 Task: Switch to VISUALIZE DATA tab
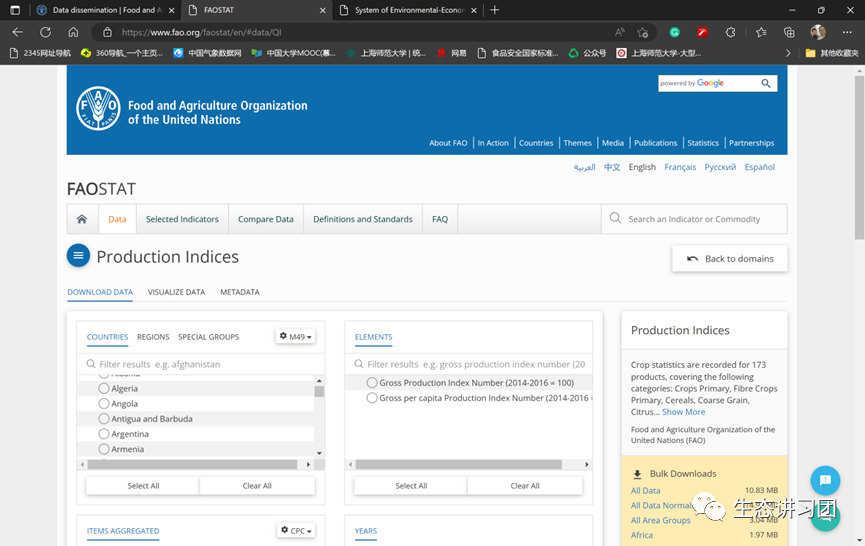point(177,292)
